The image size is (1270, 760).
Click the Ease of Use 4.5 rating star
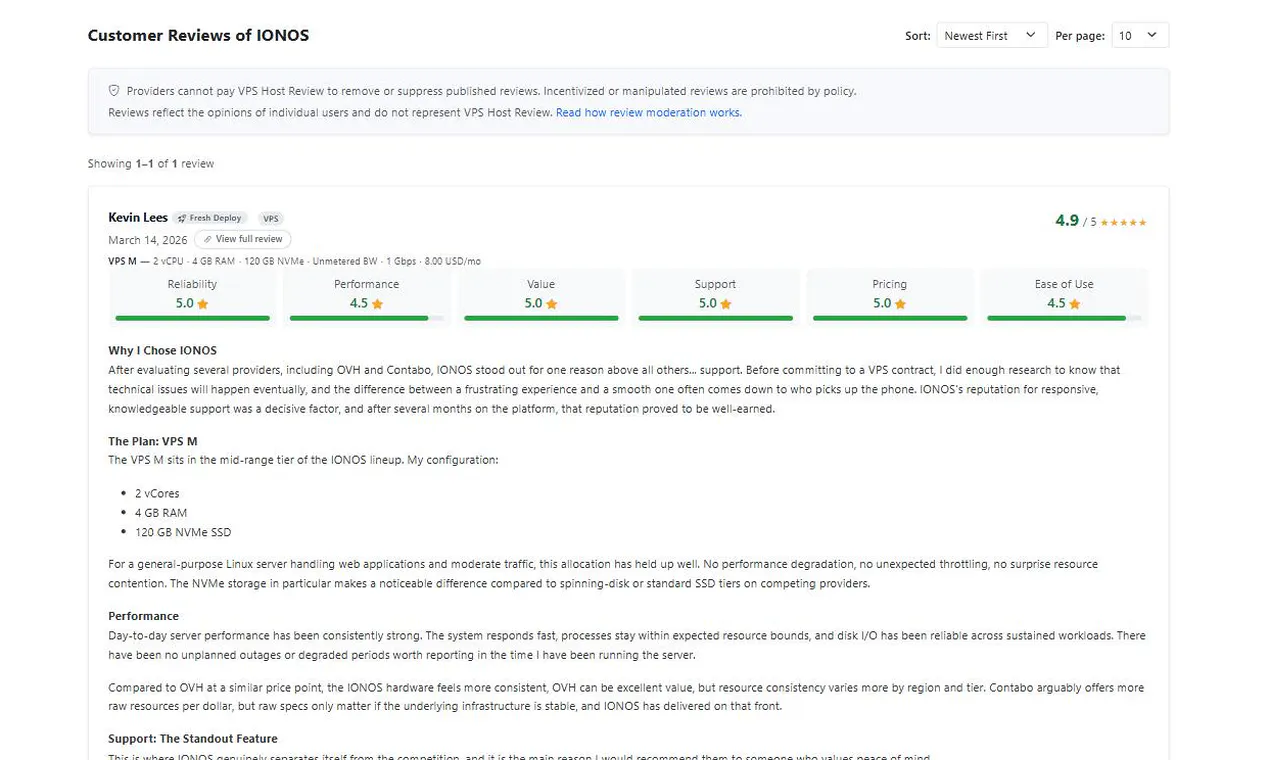[1074, 304]
